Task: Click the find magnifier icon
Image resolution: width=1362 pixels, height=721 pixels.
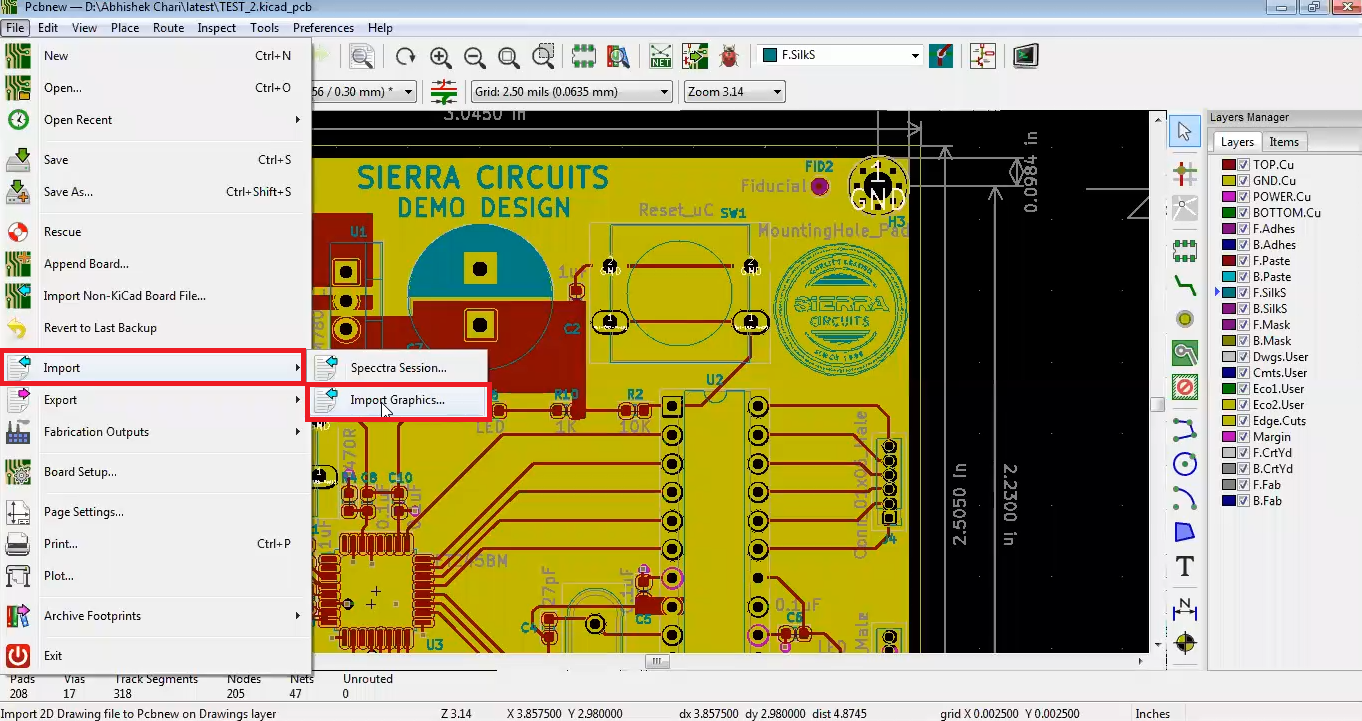Action: pos(362,56)
